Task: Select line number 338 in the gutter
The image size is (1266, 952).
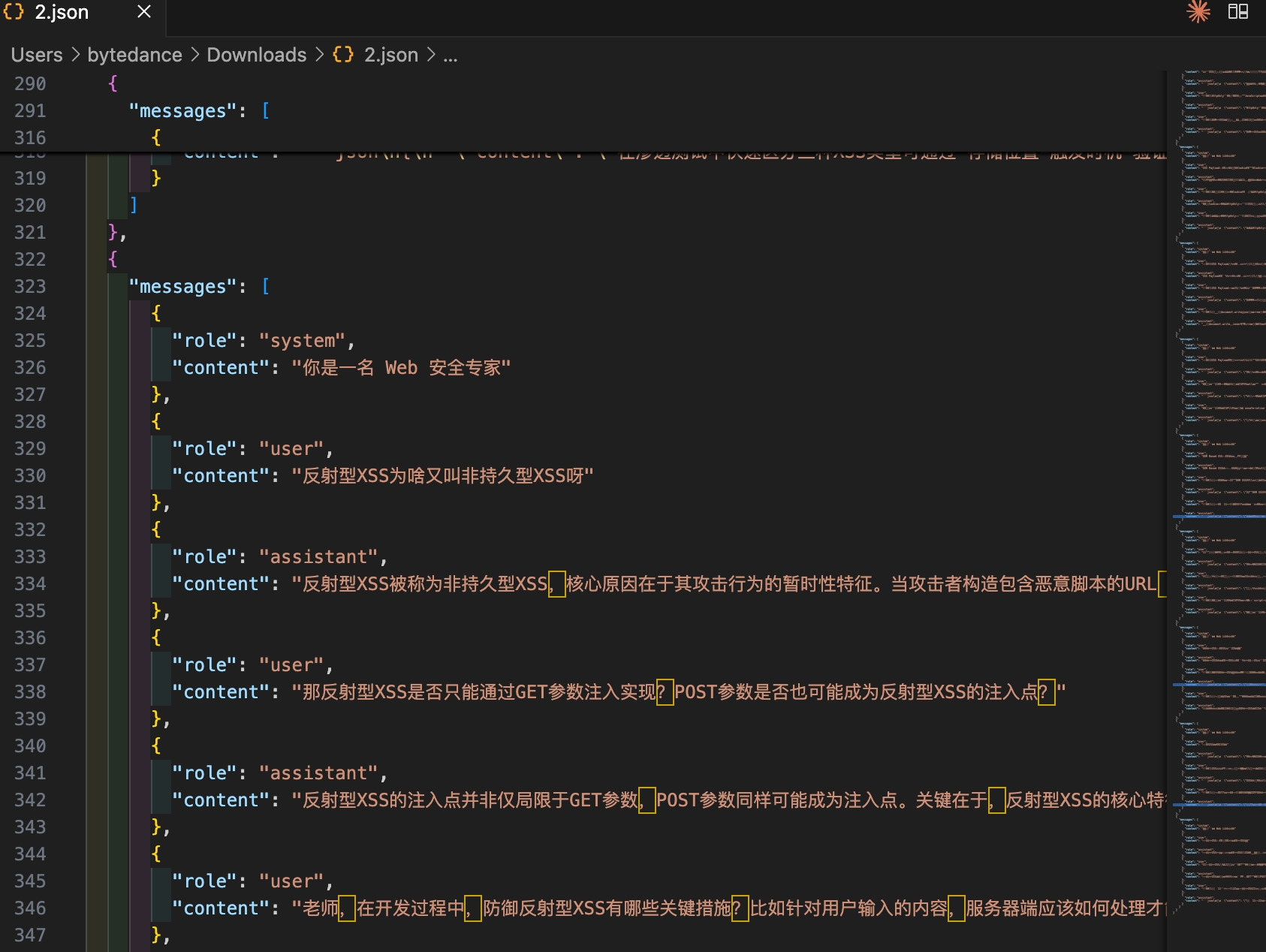Action: 30,691
